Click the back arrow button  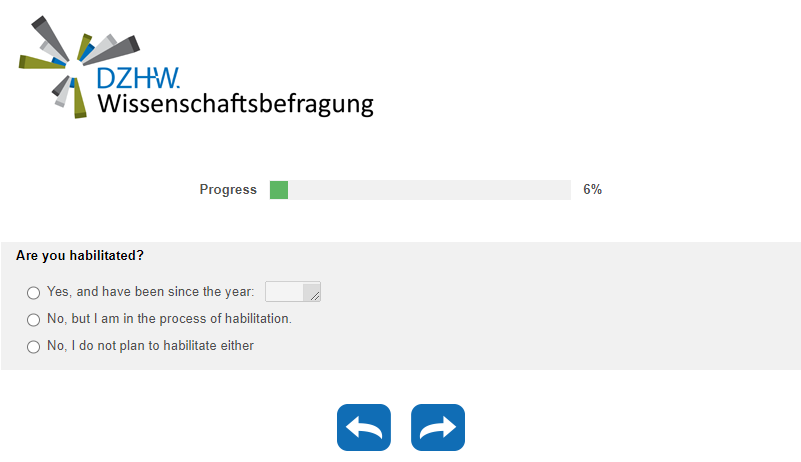(x=364, y=428)
